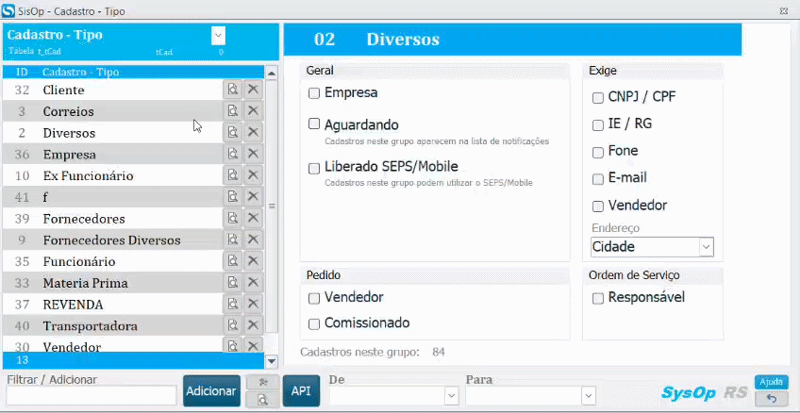Image resolution: width=800 pixels, height=413 pixels.
Task: Open the details icon for Empresa row
Action: pyautogui.click(x=232, y=154)
